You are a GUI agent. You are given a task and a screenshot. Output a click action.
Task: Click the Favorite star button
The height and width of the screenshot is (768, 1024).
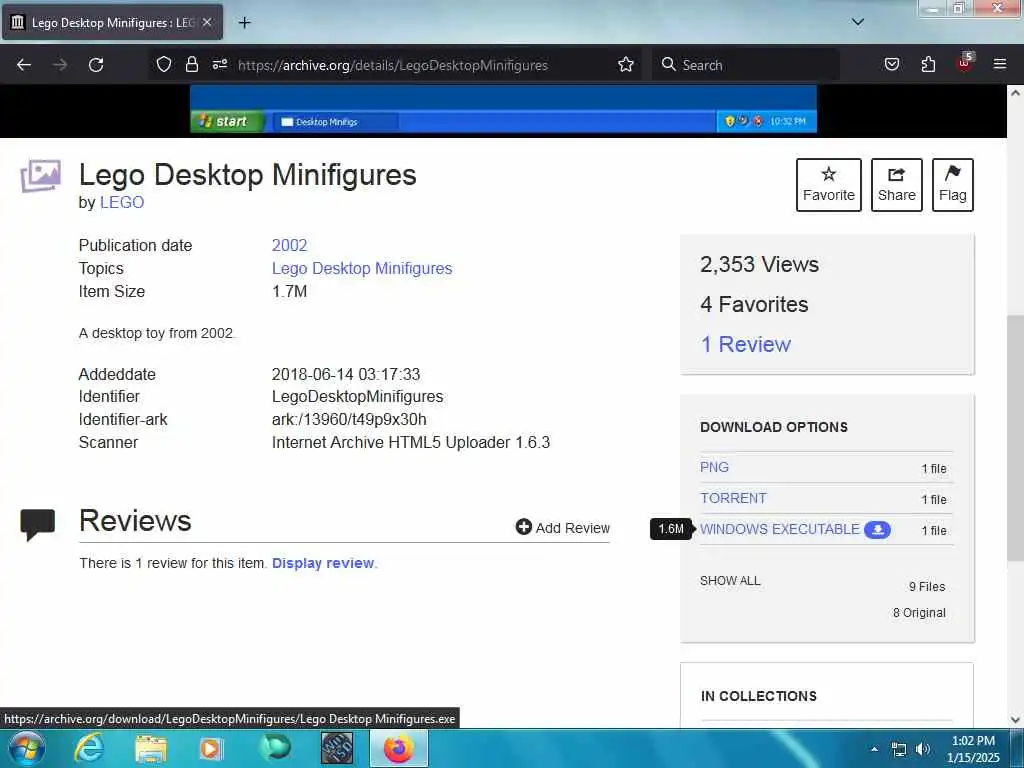(829, 185)
